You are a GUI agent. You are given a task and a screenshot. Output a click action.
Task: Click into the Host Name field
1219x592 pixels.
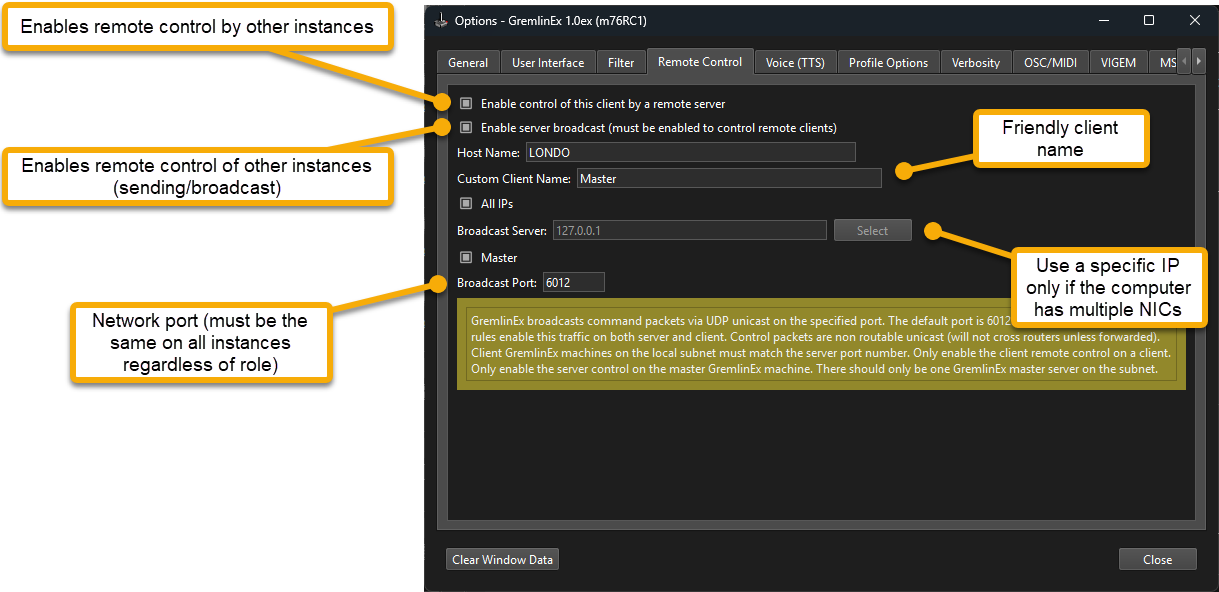click(x=690, y=152)
